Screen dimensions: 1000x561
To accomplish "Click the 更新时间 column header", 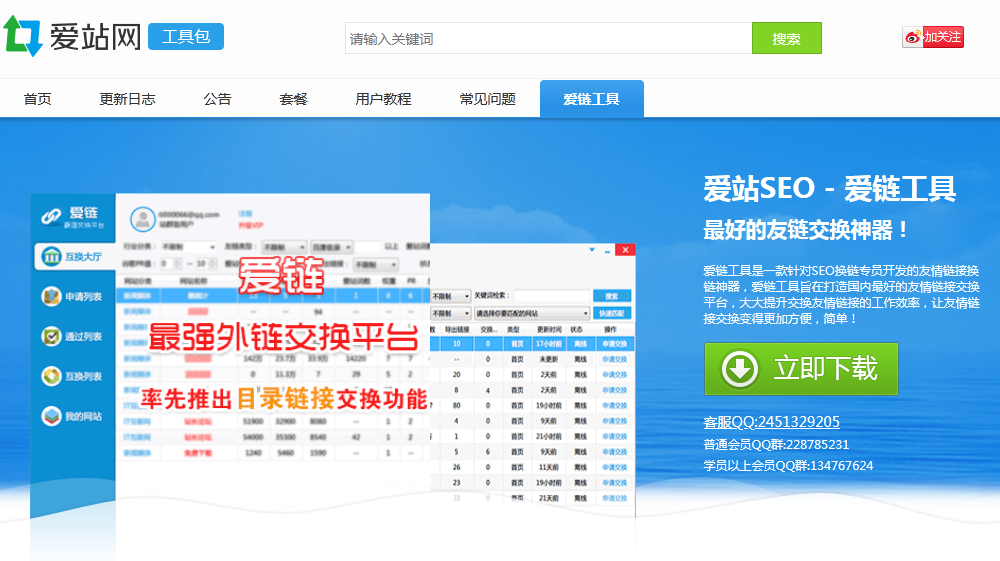I will pyautogui.click(x=548, y=329).
